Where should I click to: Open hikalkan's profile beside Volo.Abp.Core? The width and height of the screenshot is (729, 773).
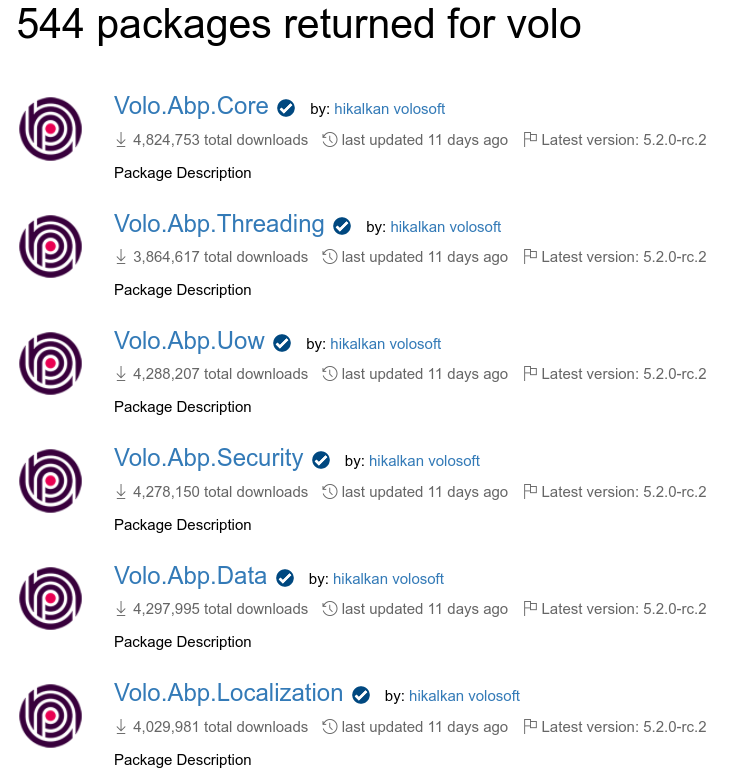click(x=360, y=109)
